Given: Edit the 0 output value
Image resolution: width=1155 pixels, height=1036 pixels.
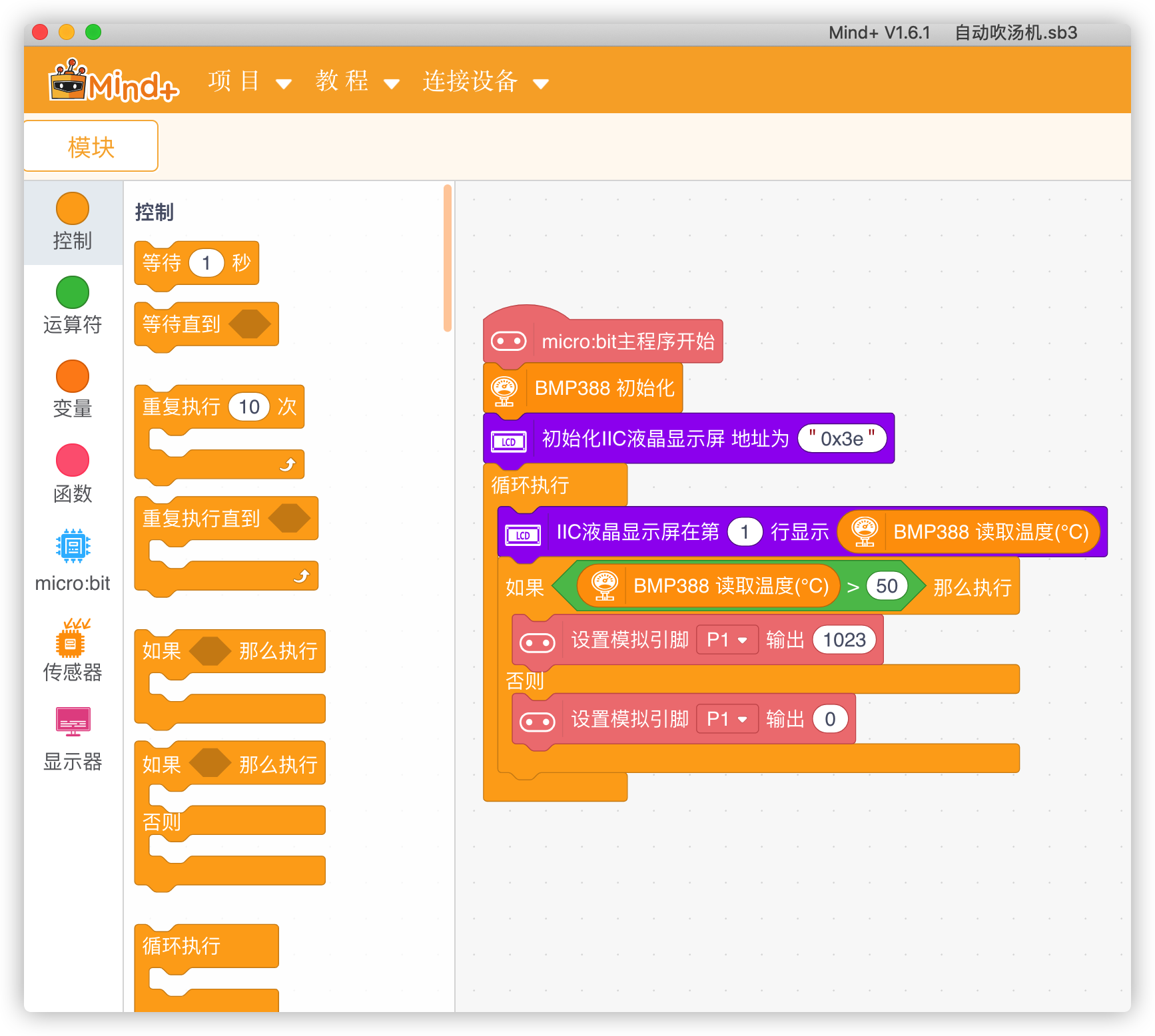Looking at the screenshot, I should point(830,719).
